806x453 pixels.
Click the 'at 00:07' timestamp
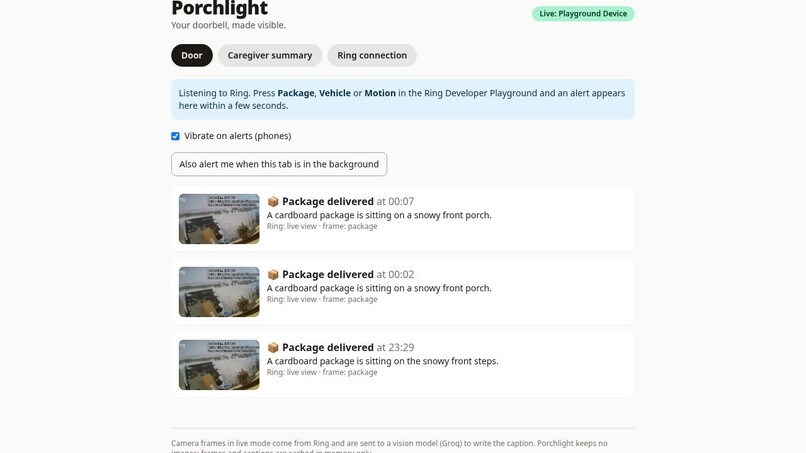(x=395, y=202)
